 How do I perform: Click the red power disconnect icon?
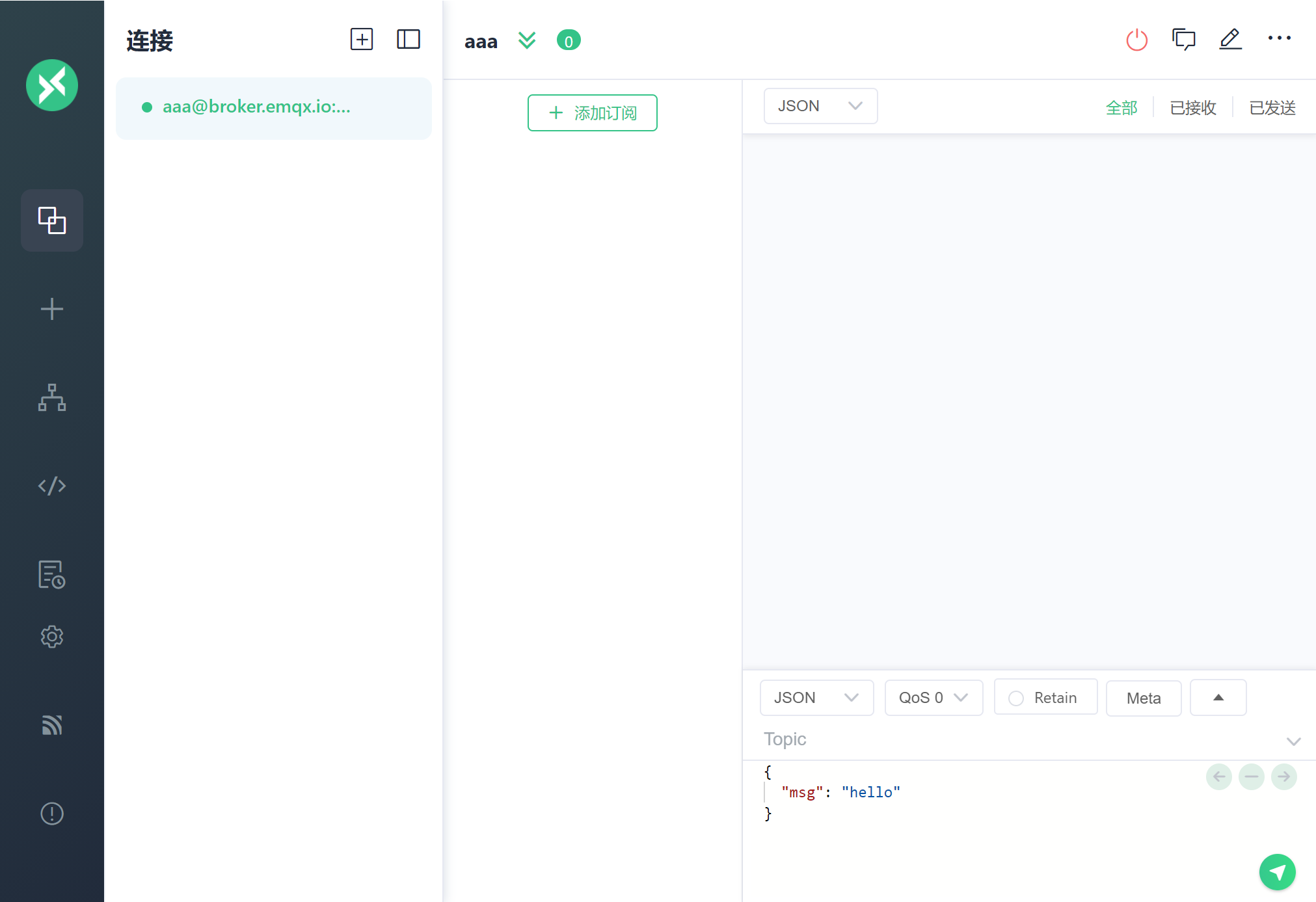[1136, 40]
